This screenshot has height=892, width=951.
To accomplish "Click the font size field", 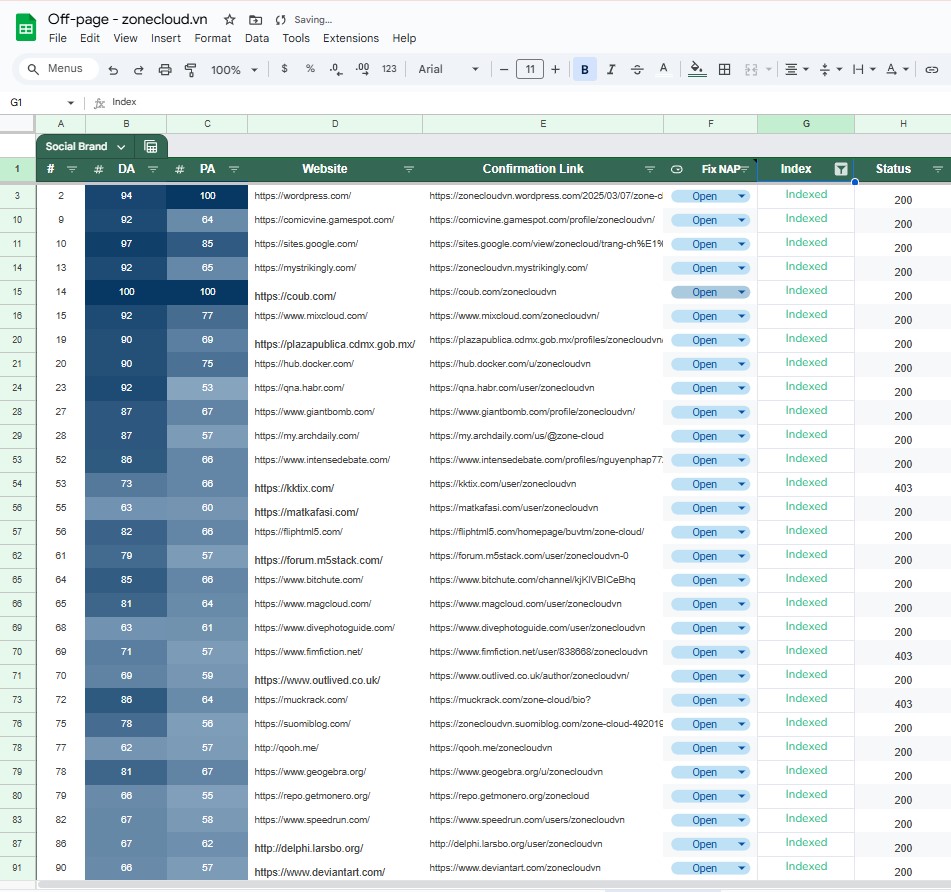I will 529,69.
